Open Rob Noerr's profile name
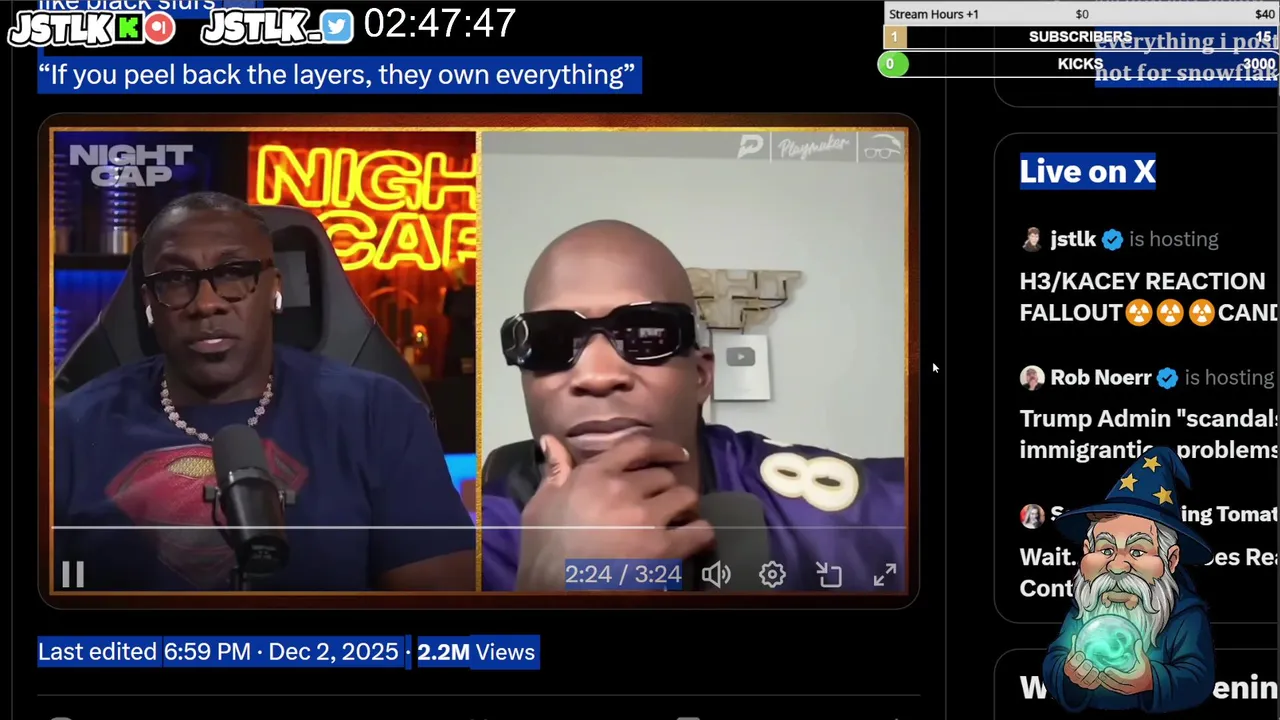This screenshot has height=720, width=1280. coord(1100,377)
